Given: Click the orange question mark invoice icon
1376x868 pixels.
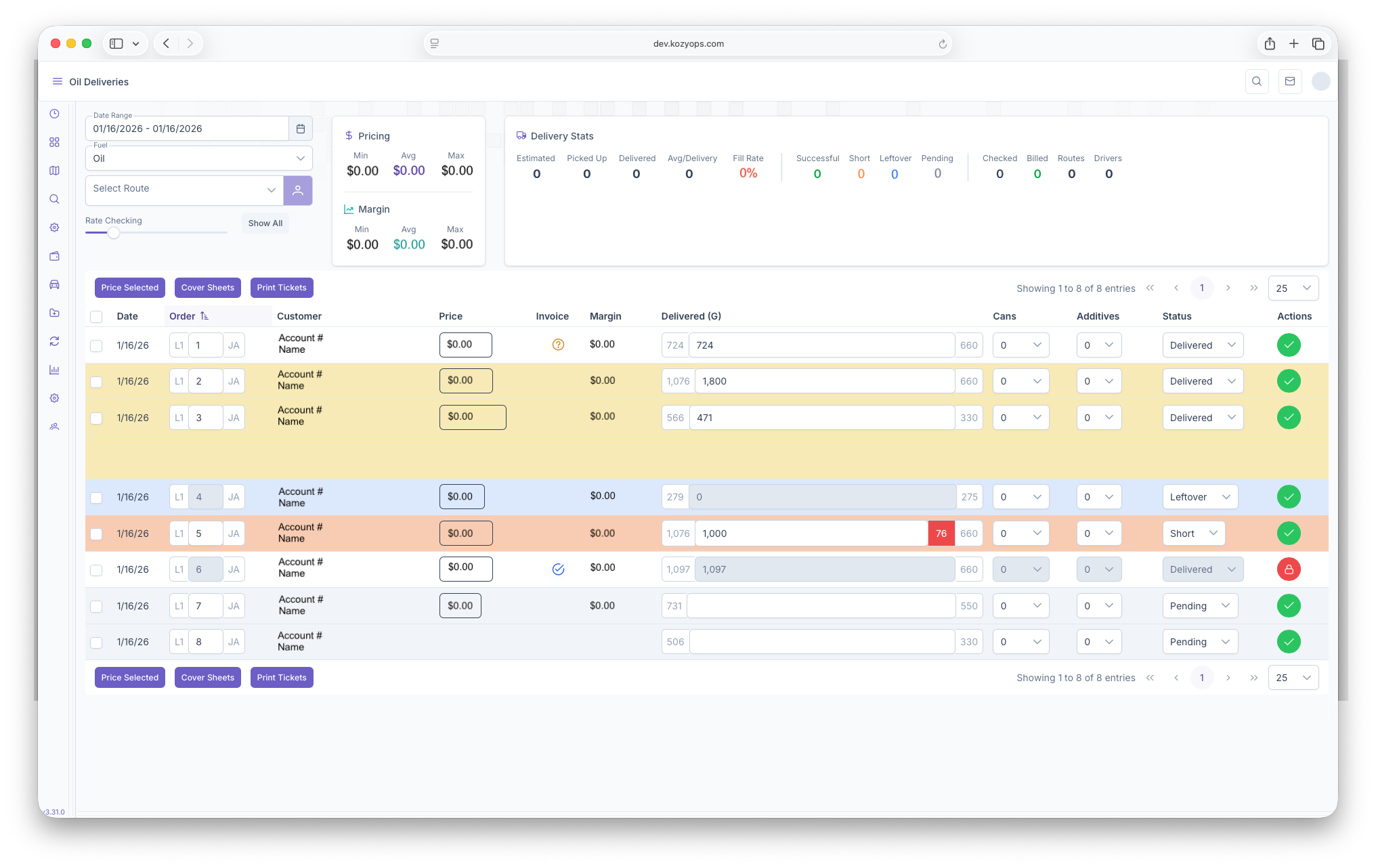Looking at the screenshot, I should 558,345.
